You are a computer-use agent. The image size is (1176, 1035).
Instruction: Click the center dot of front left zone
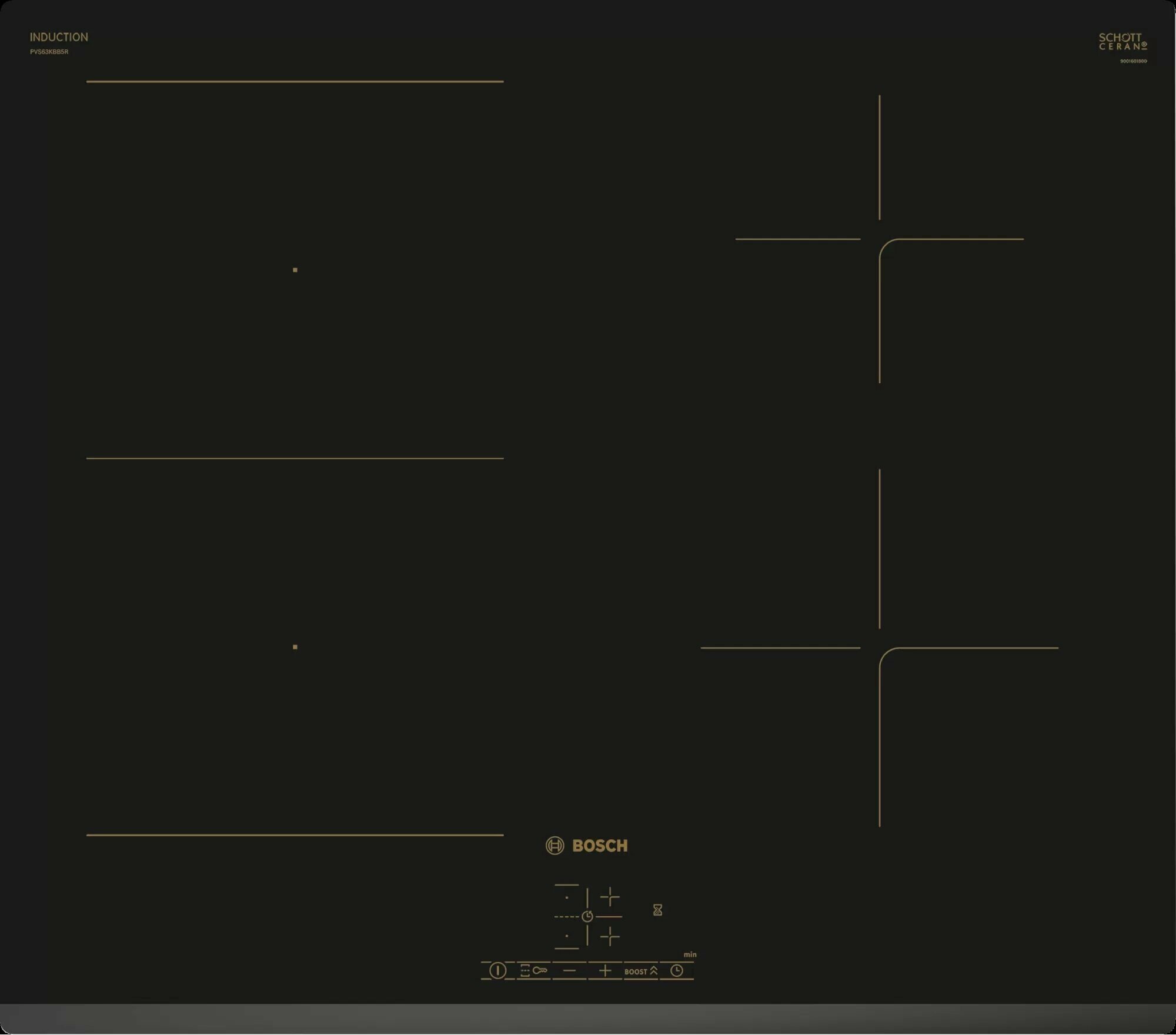pyautogui.click(x=295, y=647)
